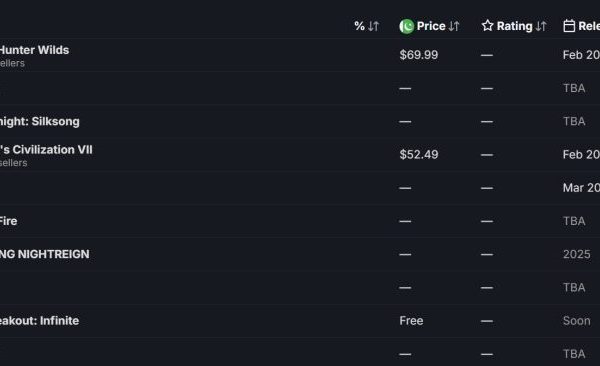
Task: Click the Mar release date cell
Action: (581, 188)
